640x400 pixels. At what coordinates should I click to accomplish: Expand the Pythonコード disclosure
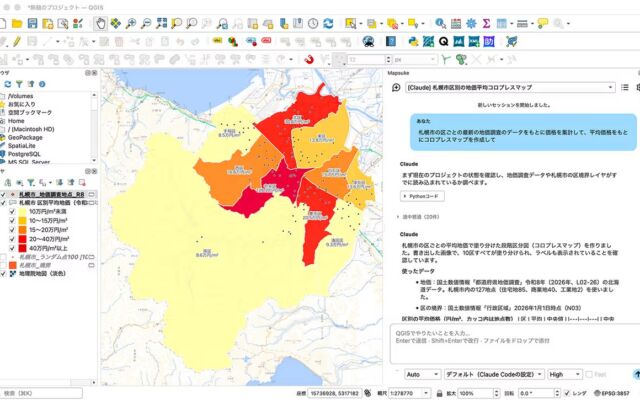click(x=422, y=196)
